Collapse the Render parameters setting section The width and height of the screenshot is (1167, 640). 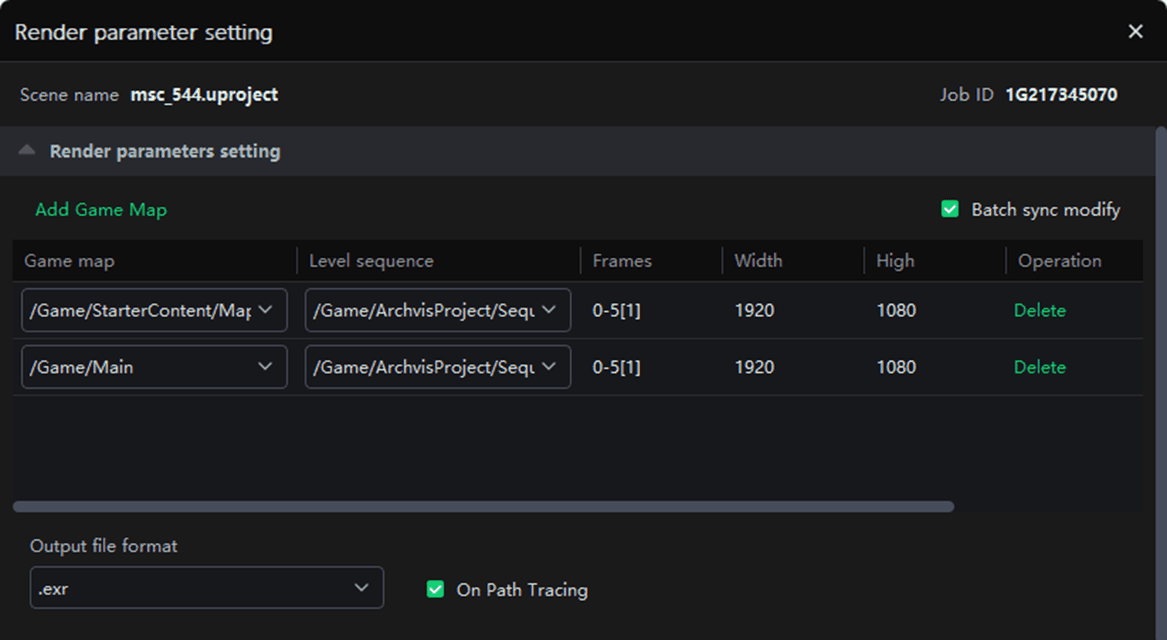28,151
